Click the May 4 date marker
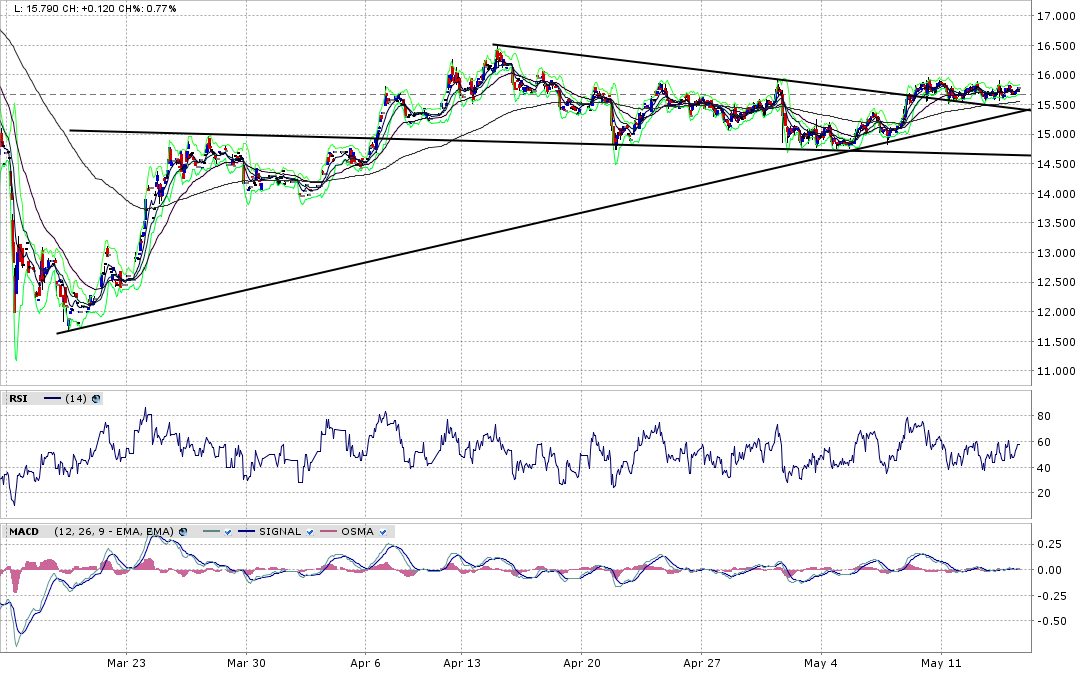Viewport: 1084px width, 677px height. pyautogui.click(x=820, y=663)
